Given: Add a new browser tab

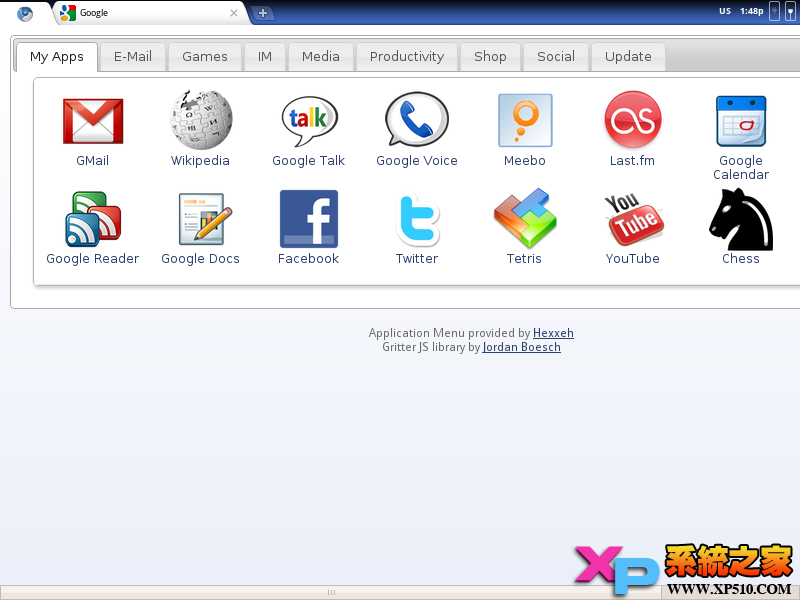Looking at the screenshot, I should click(x=263, y=13).
